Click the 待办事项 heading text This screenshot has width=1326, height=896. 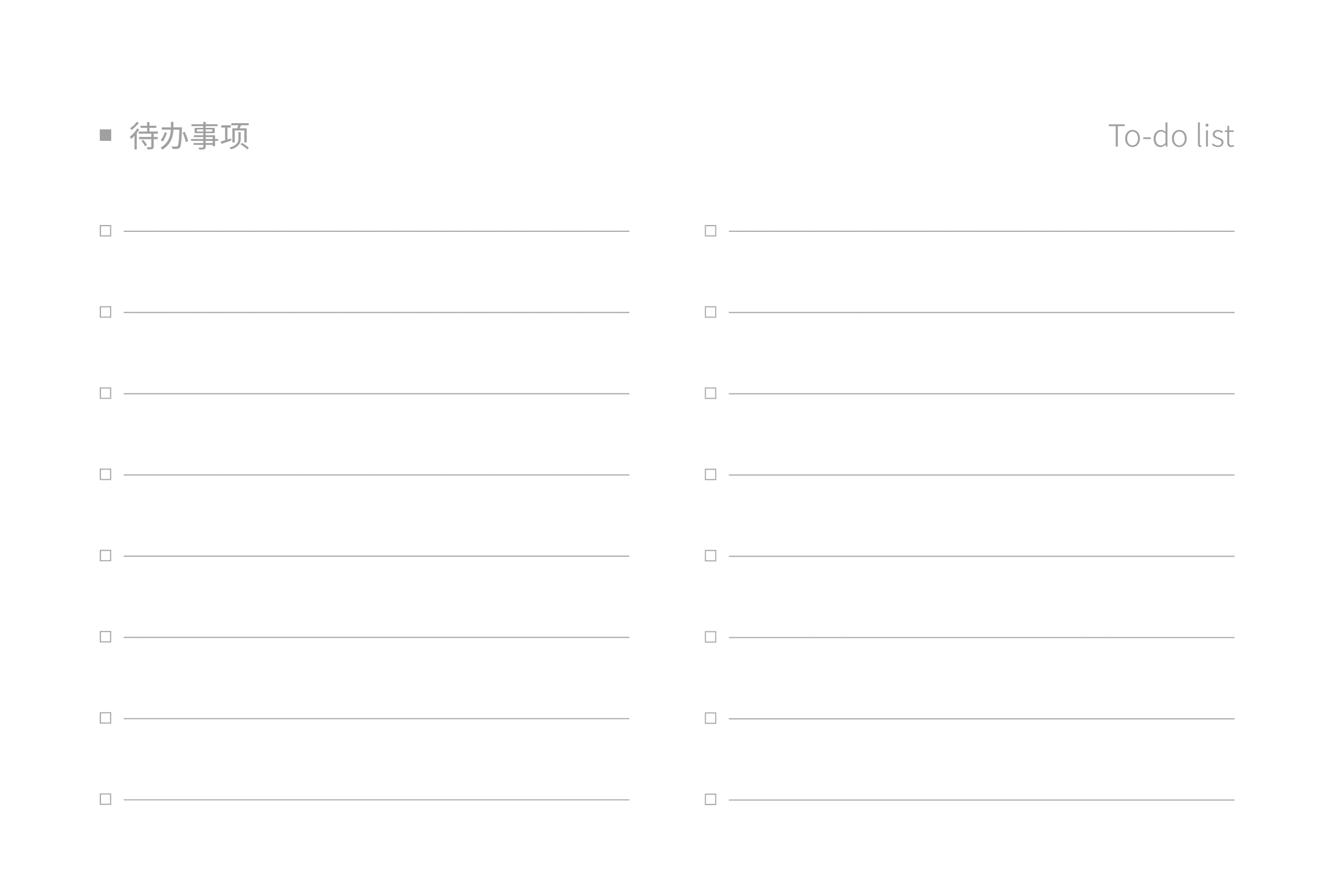189,136
